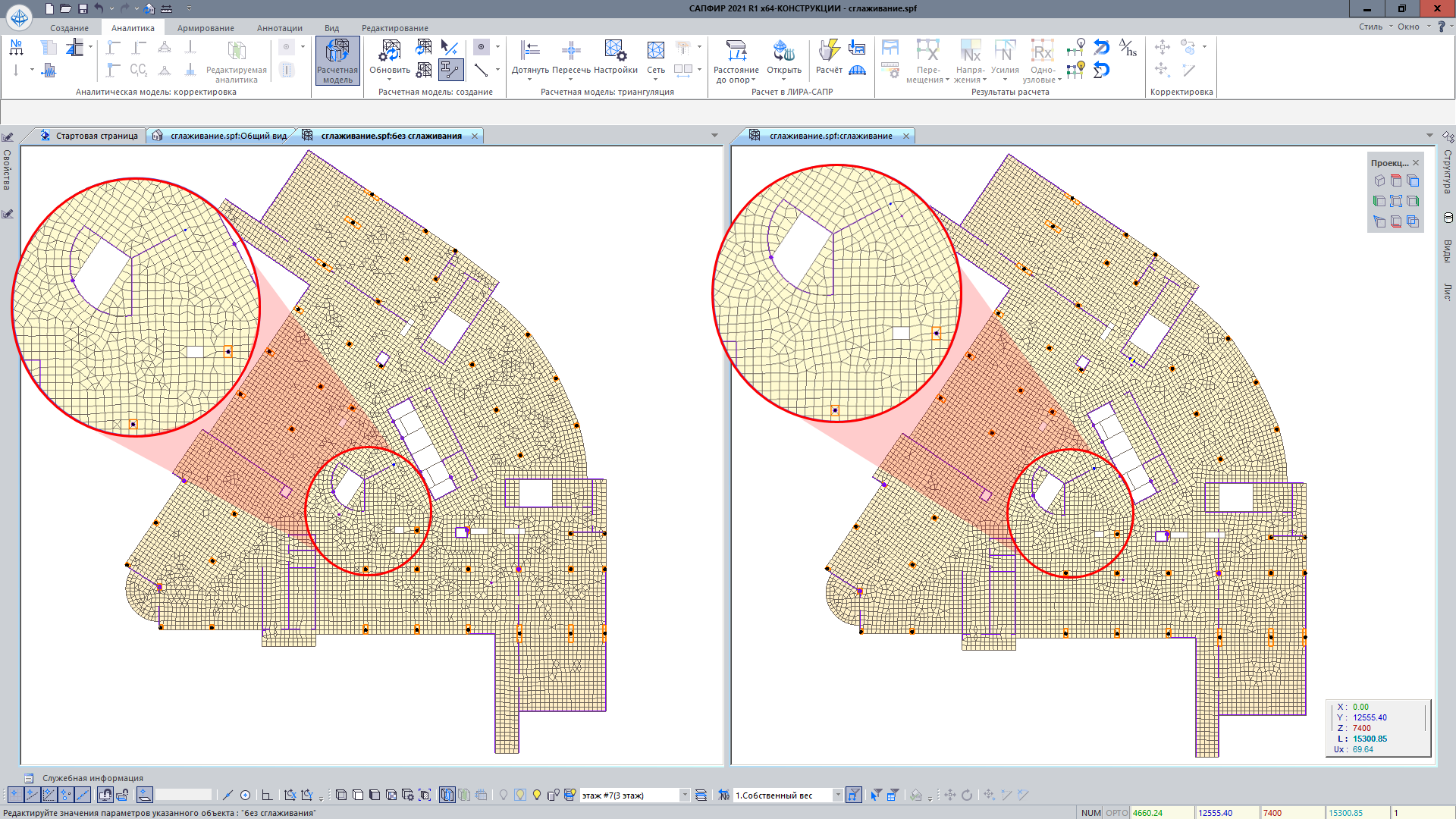
Task: Open the Стиль menu
Action: pyautogui.click(x=1370, y=27)
